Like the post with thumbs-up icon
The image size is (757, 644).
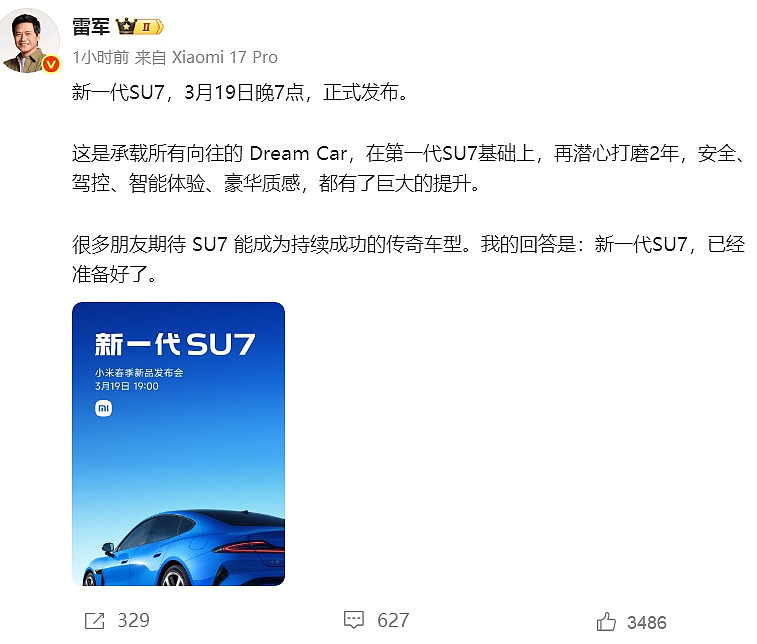coord(606,622)
